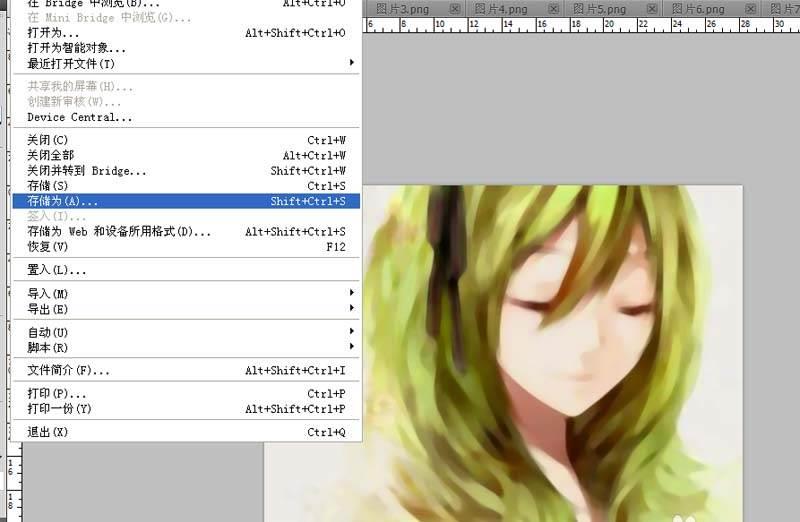
Task: Select 置入(L)... menu item
Action: coord(186,269)
